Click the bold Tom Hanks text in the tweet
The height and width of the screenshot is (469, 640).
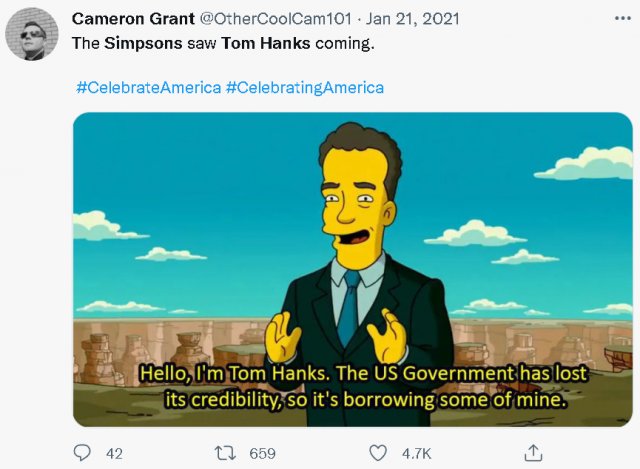[253, 46]
